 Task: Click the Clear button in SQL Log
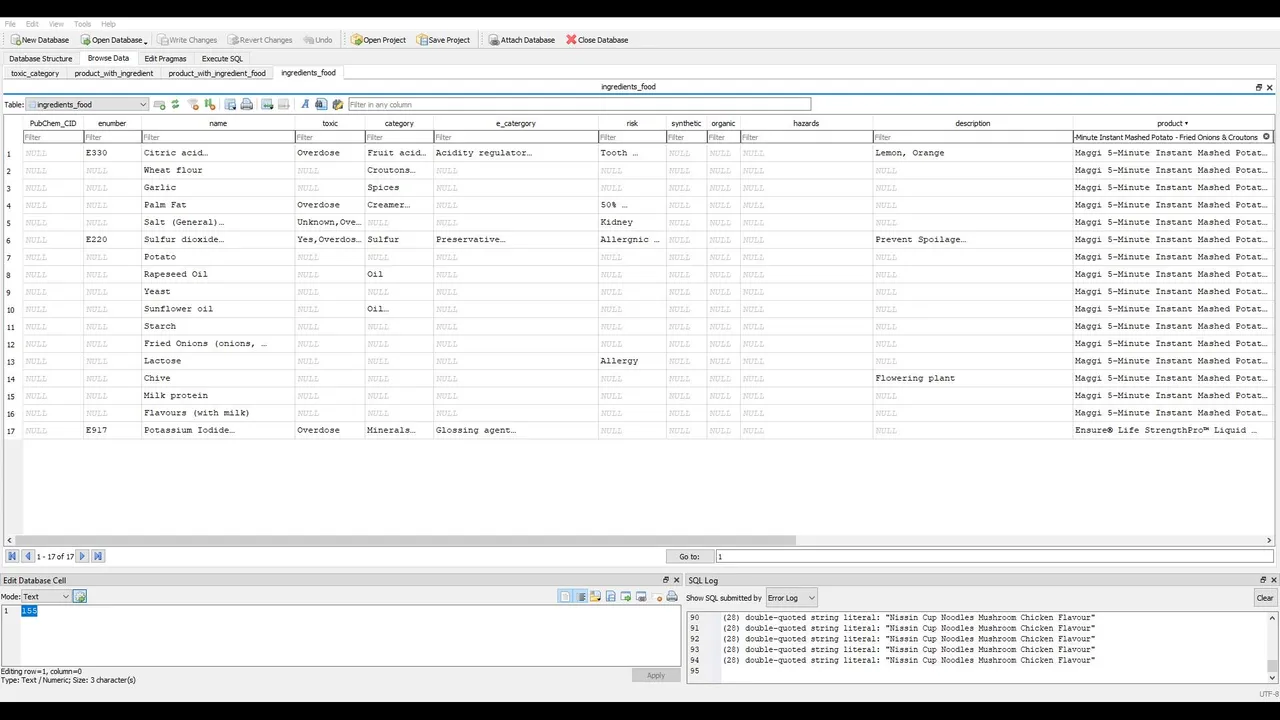pyautogui.click(x=1265, y=597)
